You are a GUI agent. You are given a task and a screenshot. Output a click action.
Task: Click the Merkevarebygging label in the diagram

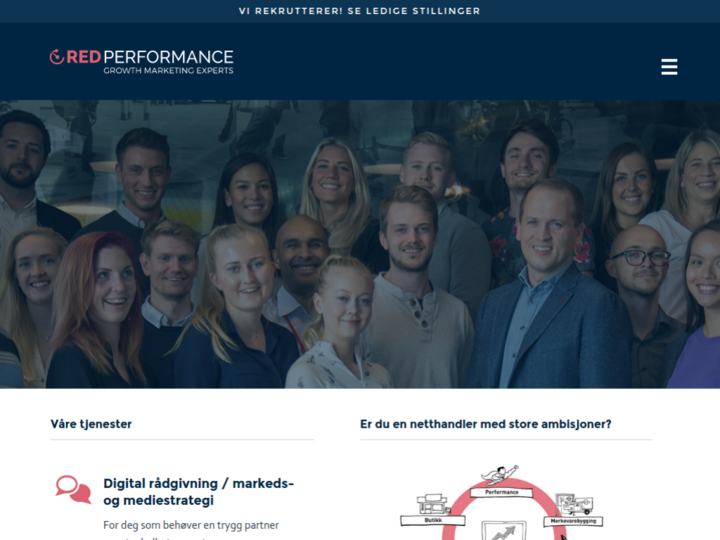[x=573, y=521]
